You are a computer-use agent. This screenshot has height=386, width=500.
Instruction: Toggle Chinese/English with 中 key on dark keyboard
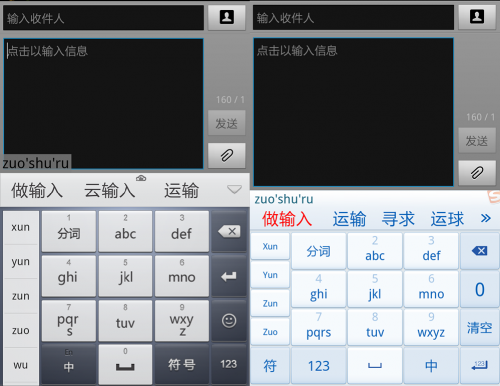pyautogui.click(x=69, y=364)
